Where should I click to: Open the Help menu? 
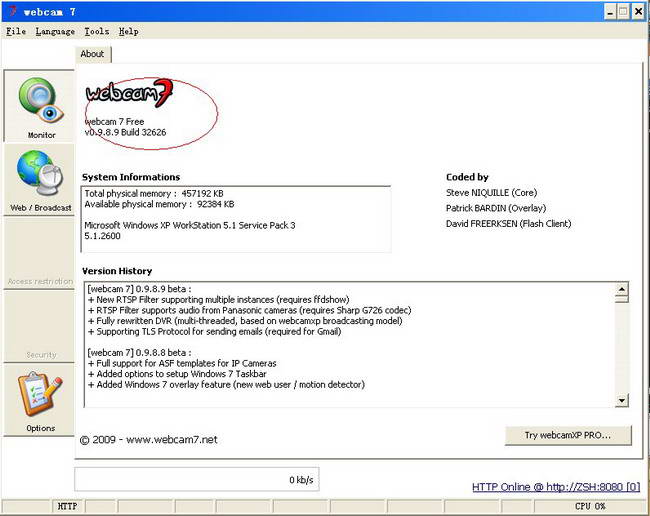coord(129,31)
